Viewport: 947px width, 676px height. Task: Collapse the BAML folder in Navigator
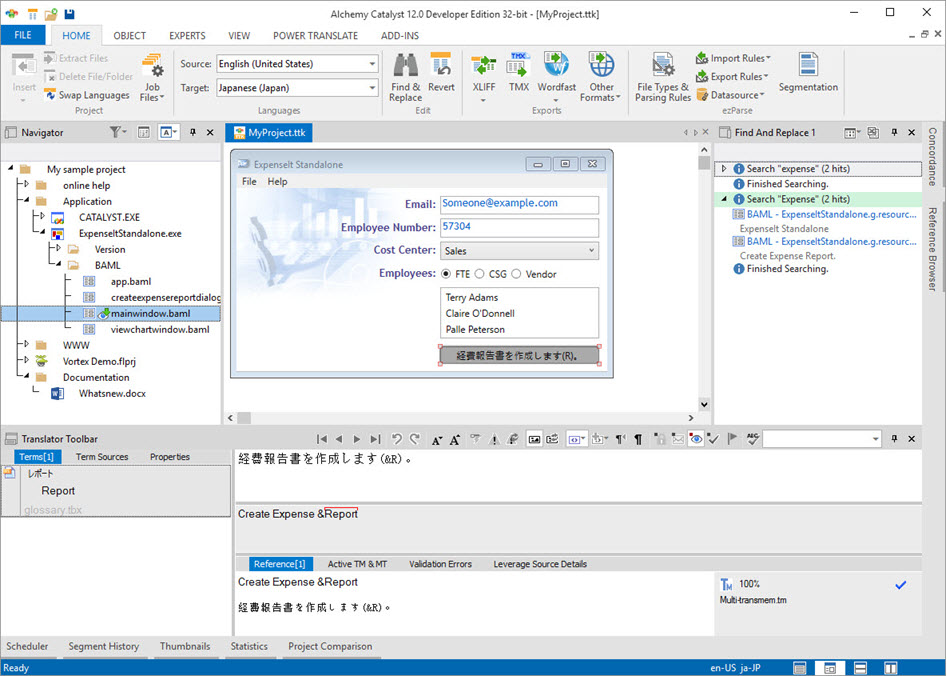pos(58,264)
